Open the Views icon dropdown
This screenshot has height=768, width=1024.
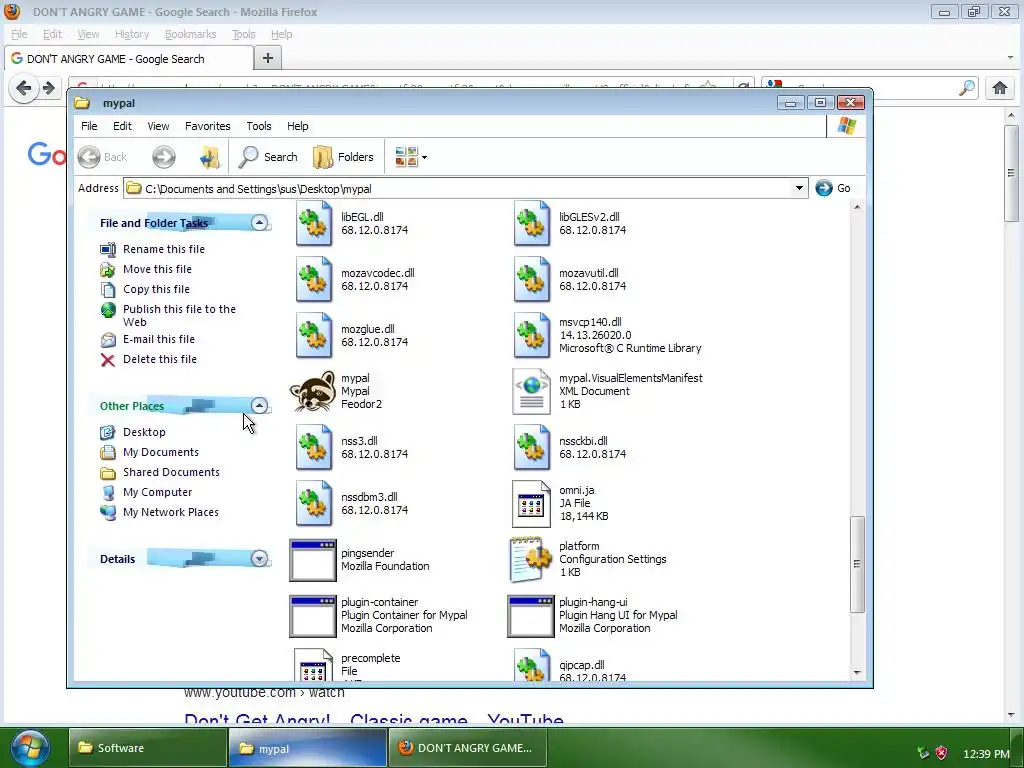(411, 157)
